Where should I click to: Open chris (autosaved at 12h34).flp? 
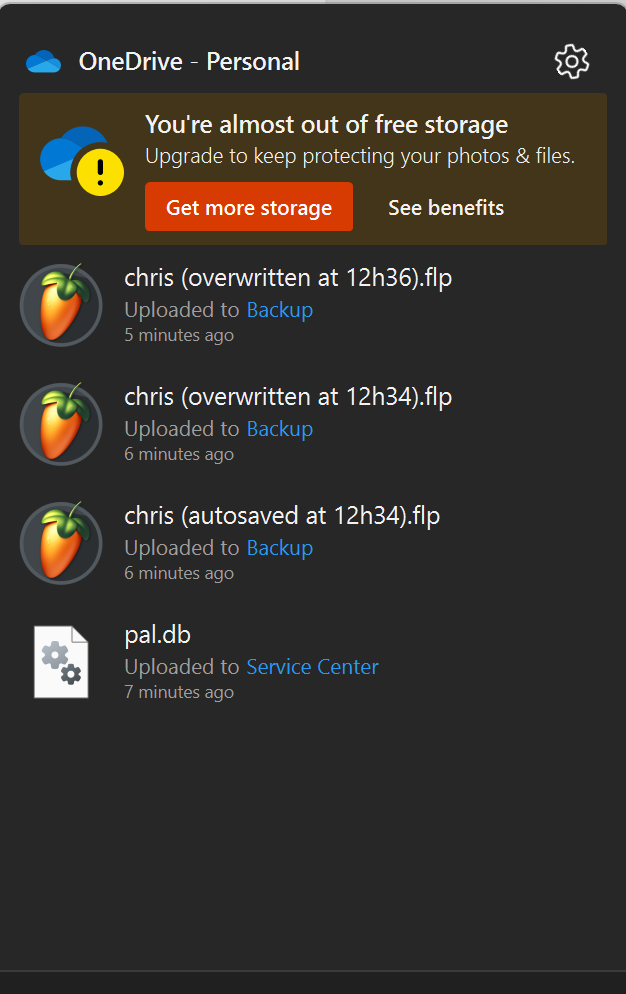coord(282,516)
